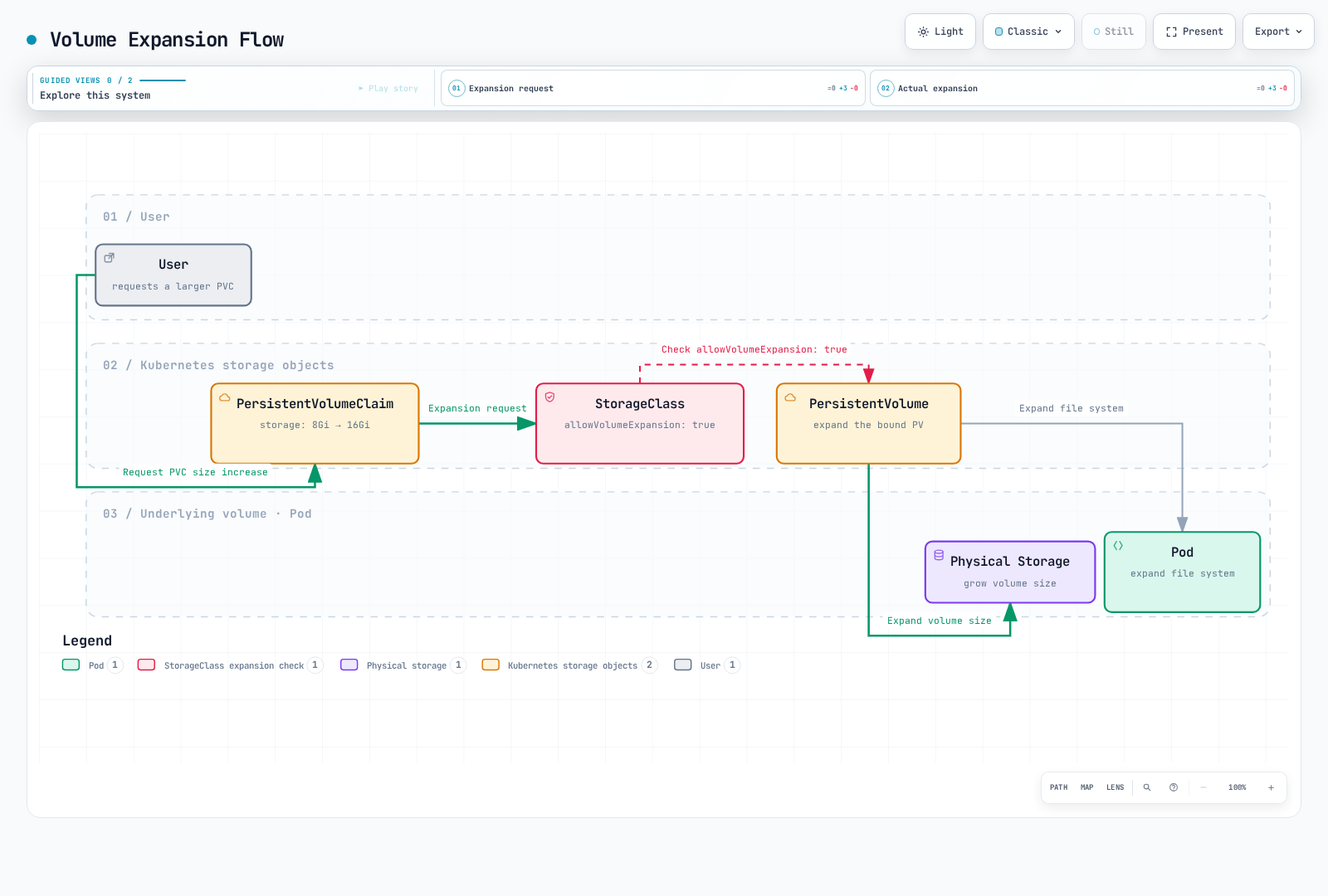Filter by StorageClass expansion check legend label
Image resolution: width=1328 pixels, height=896 pixels.
tap(234, 665)
